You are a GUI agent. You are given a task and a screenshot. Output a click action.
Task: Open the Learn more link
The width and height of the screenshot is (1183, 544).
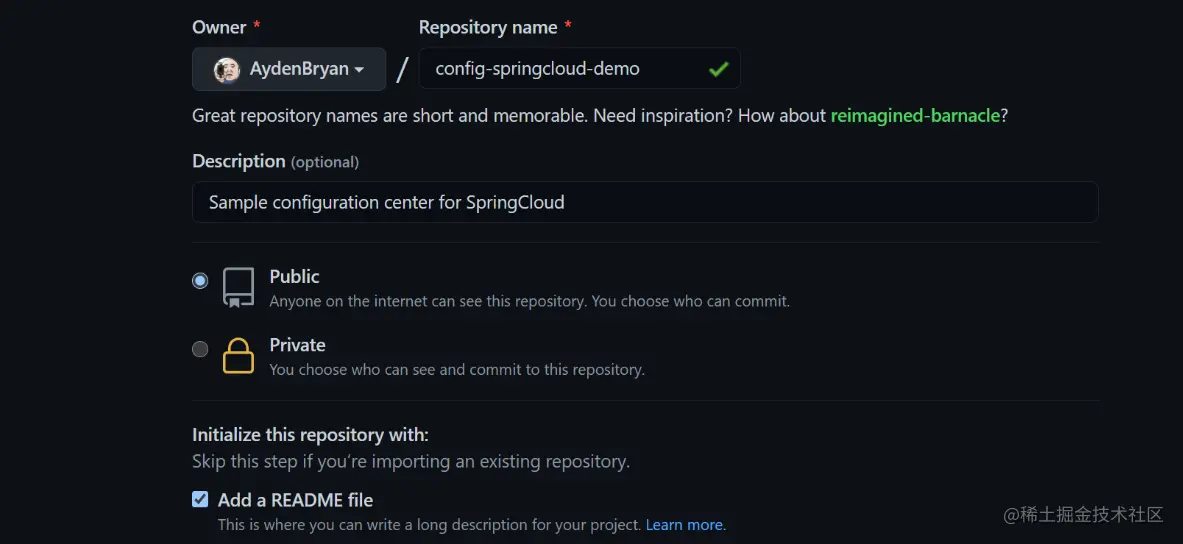(684, 524)
